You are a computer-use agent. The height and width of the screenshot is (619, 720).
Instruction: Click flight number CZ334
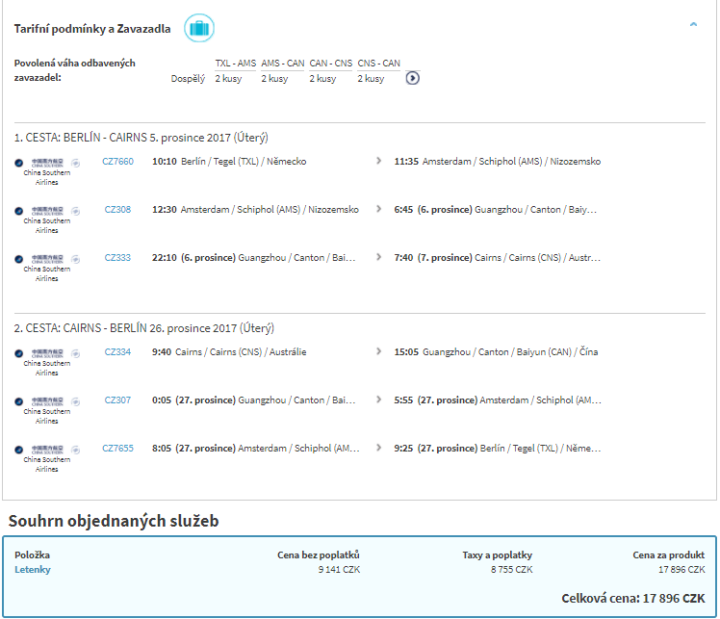117,352
